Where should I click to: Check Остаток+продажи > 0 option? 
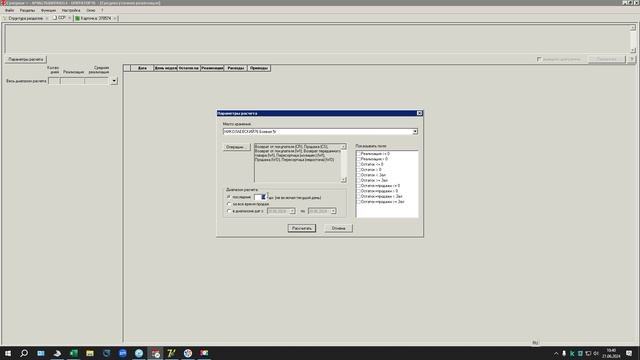tap(358, 191)
